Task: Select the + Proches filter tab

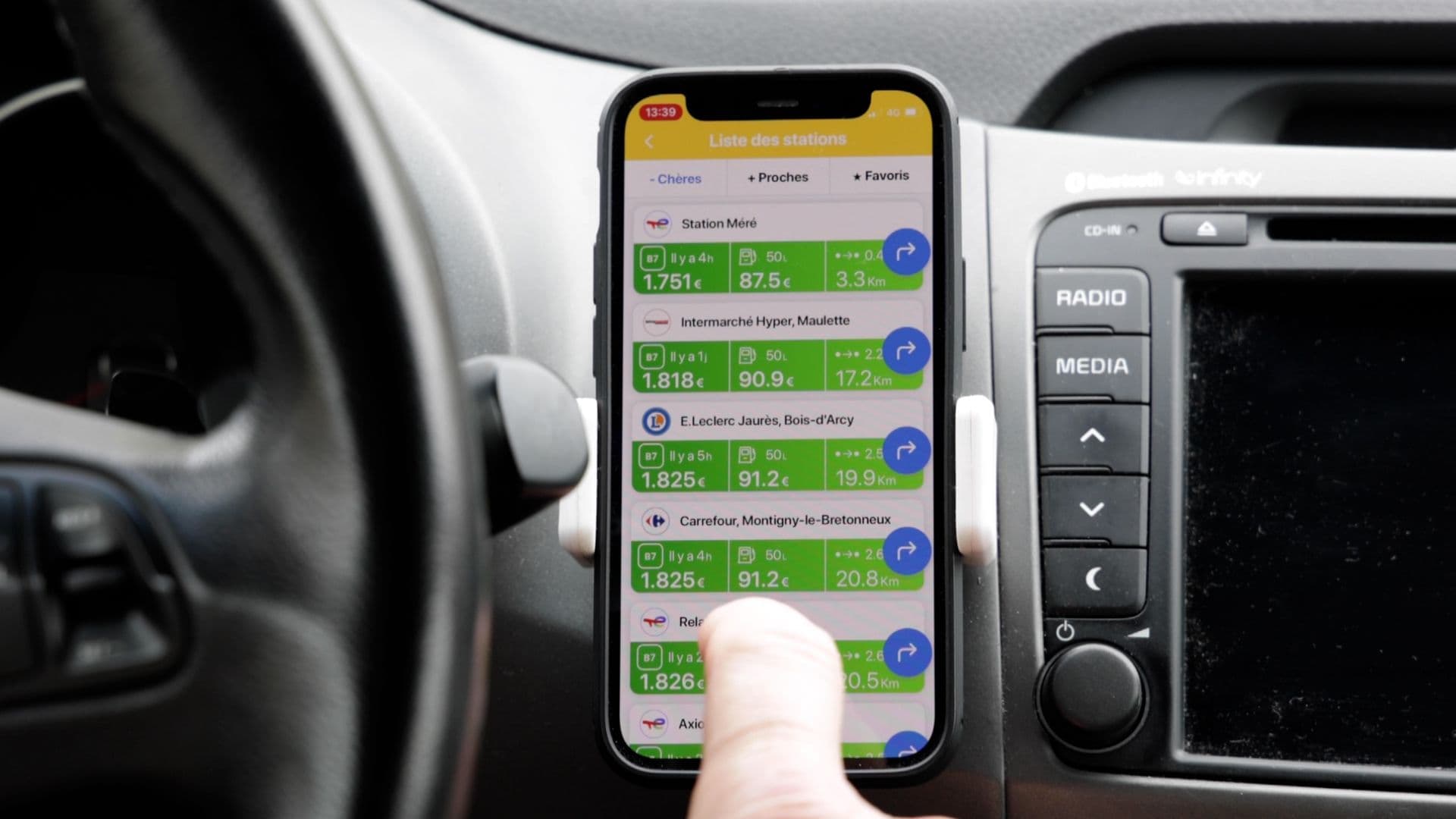Action: (777, 177)
